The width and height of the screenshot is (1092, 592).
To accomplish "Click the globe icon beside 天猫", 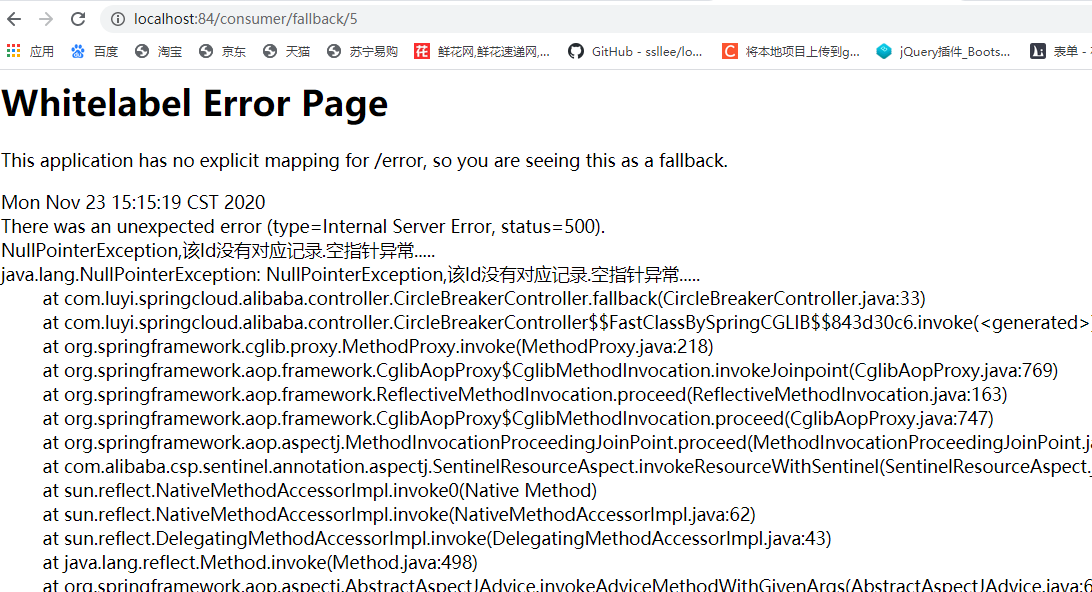I will (270, 51).
